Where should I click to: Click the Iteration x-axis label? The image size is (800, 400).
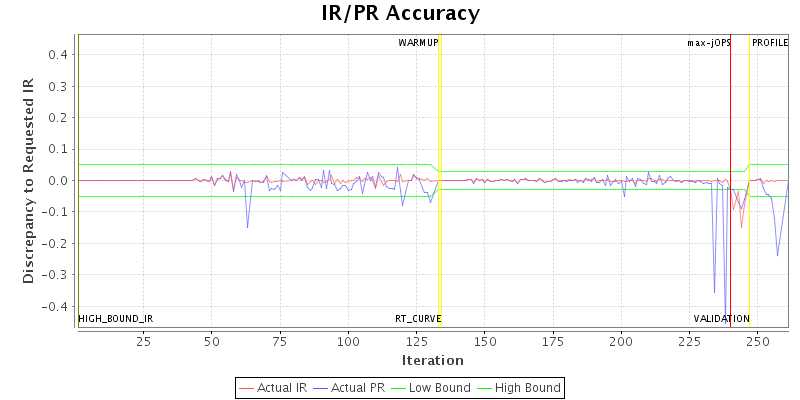[432, 360]
